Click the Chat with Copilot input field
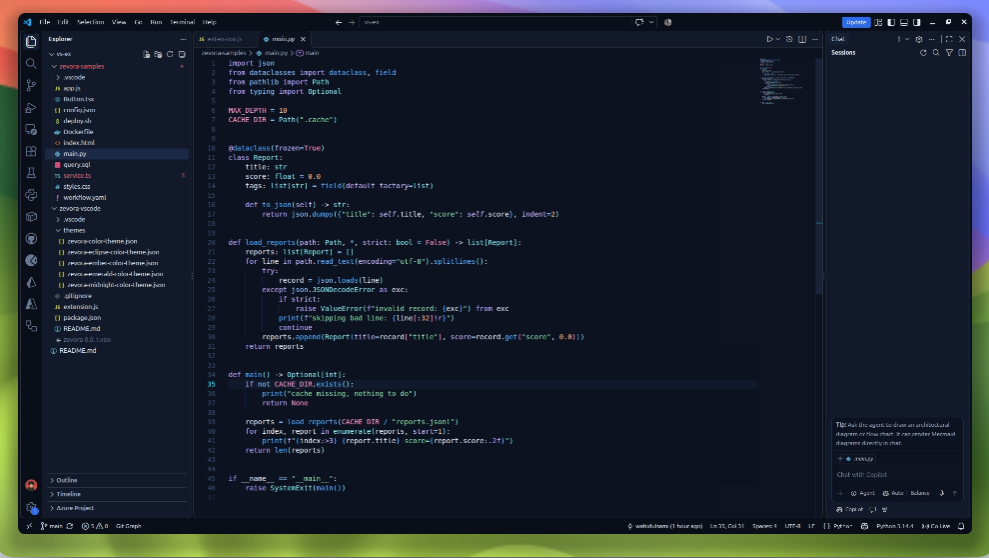Screen dimensions: 989x558 pos(897,475)
